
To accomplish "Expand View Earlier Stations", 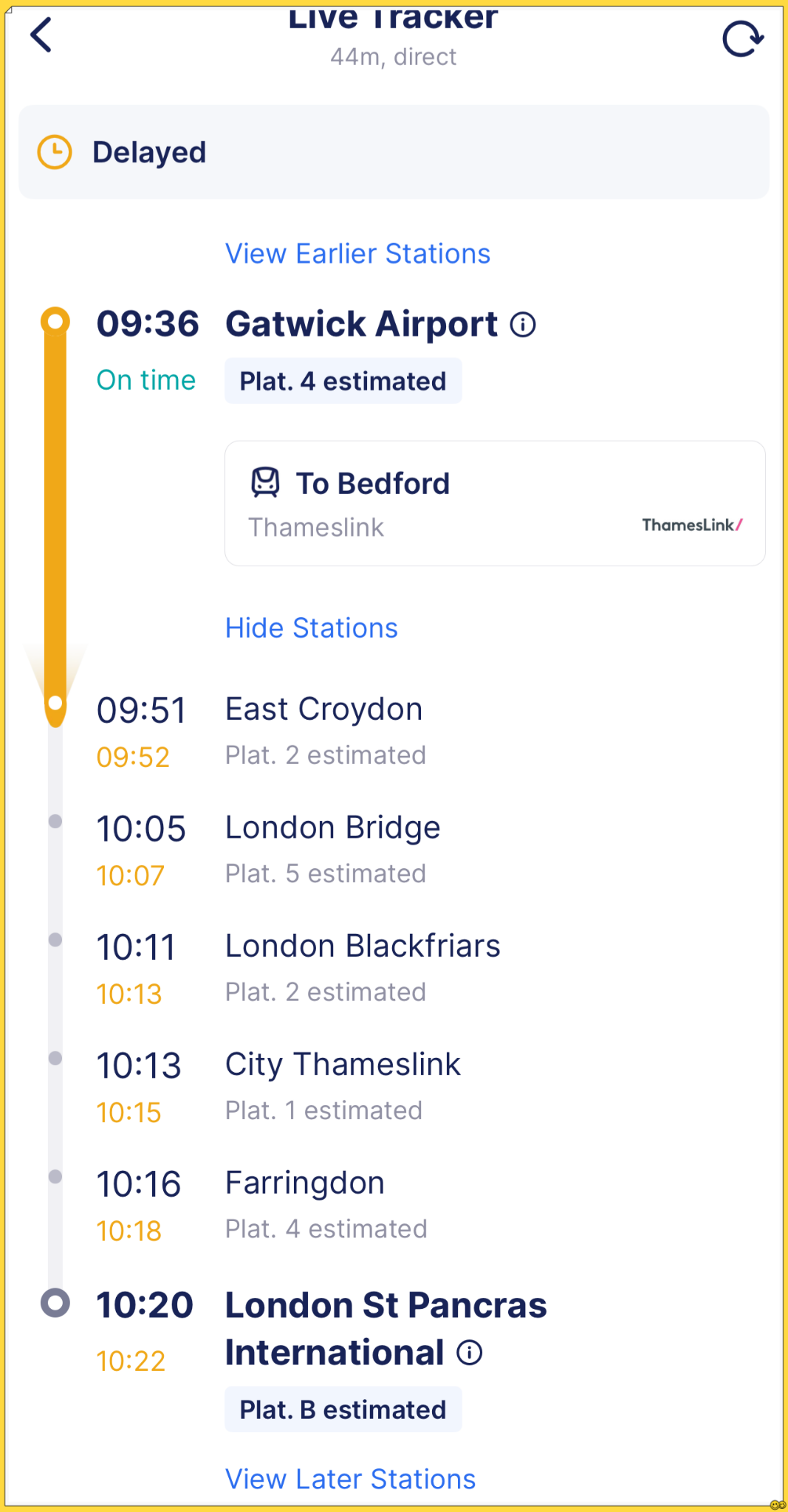I will pos(357,253).
